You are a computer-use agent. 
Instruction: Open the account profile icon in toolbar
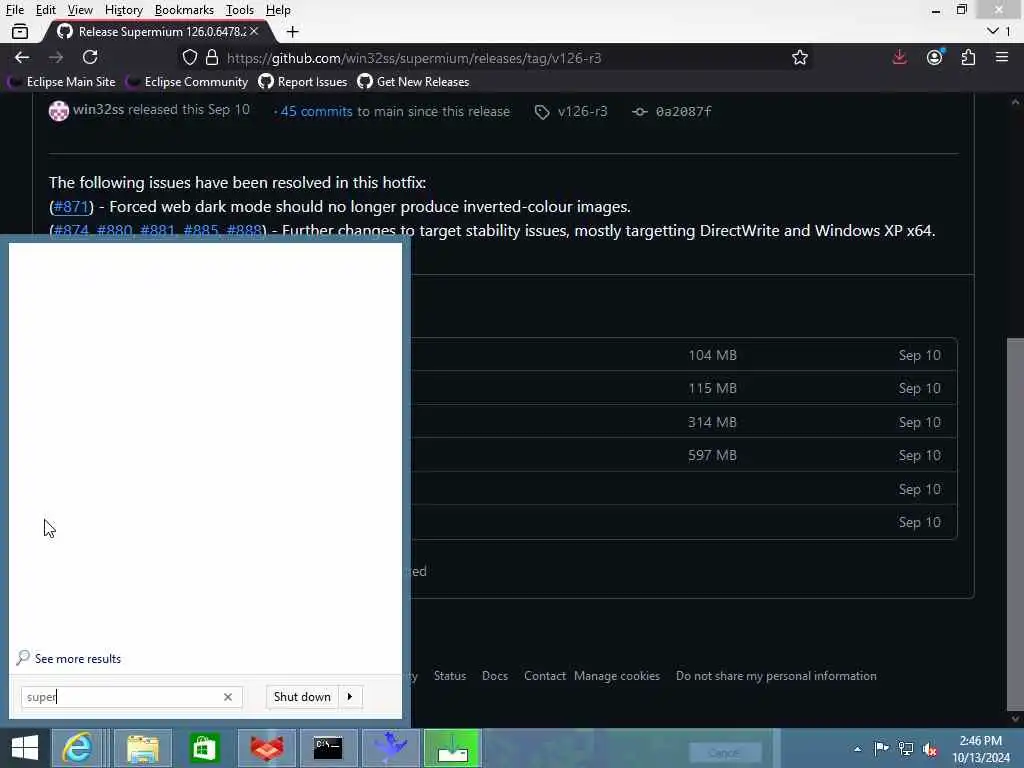tap(935, 57)
